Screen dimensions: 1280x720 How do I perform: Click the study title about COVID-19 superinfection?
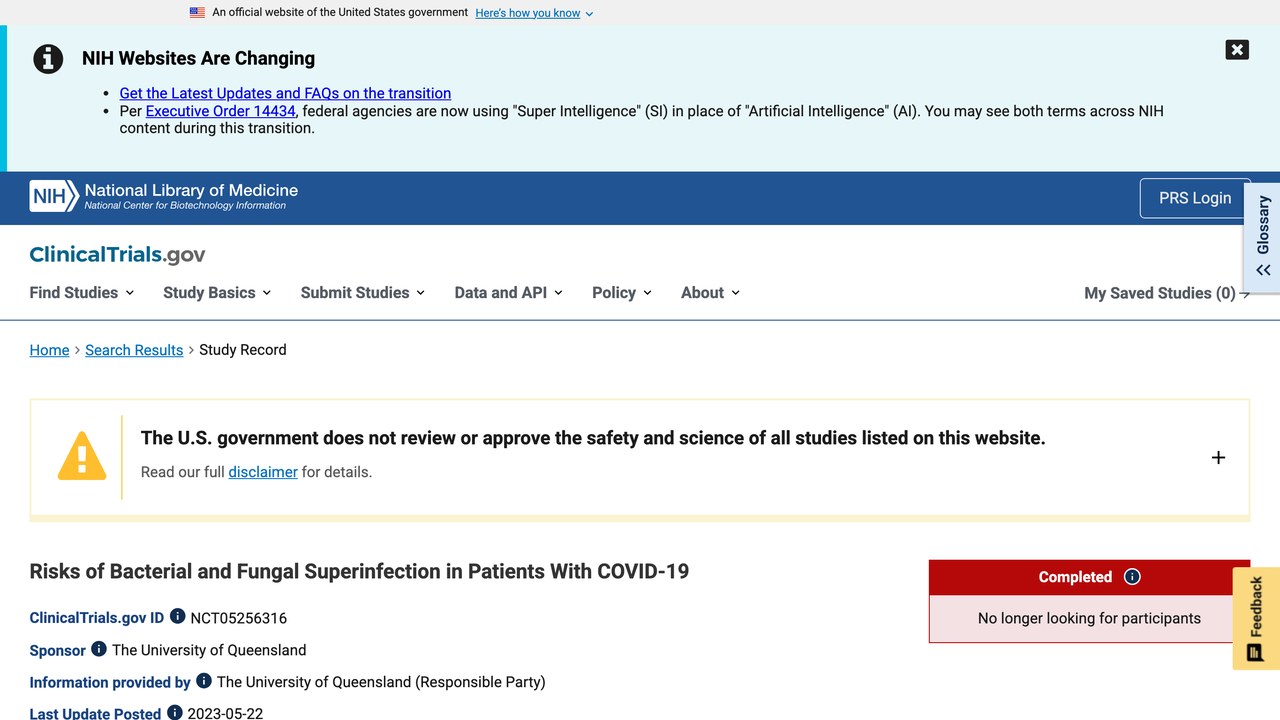[x=359, y=571]
